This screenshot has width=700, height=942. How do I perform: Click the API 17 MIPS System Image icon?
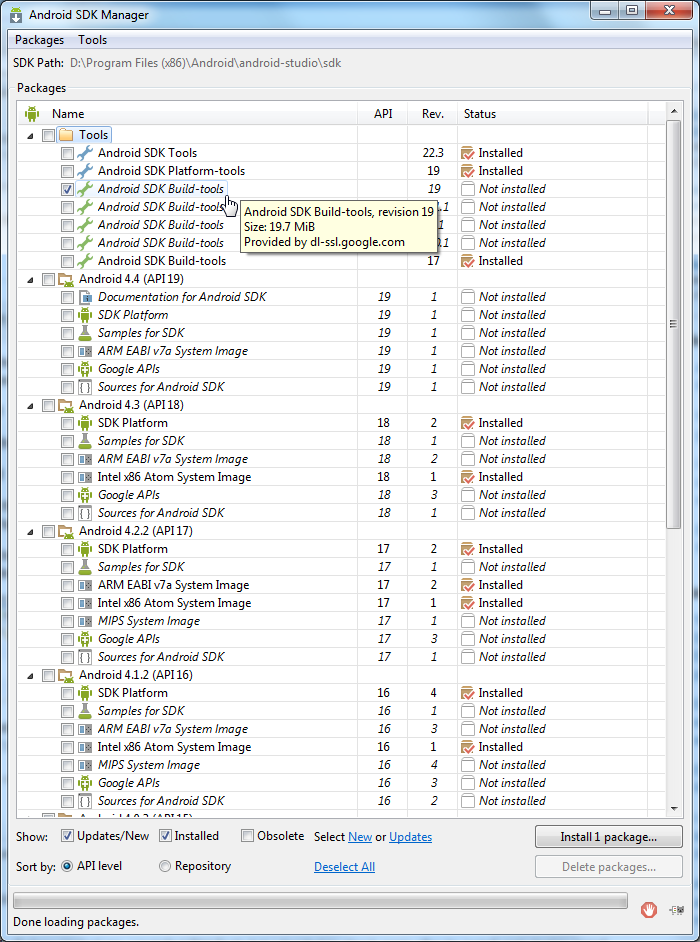[85, 621]
